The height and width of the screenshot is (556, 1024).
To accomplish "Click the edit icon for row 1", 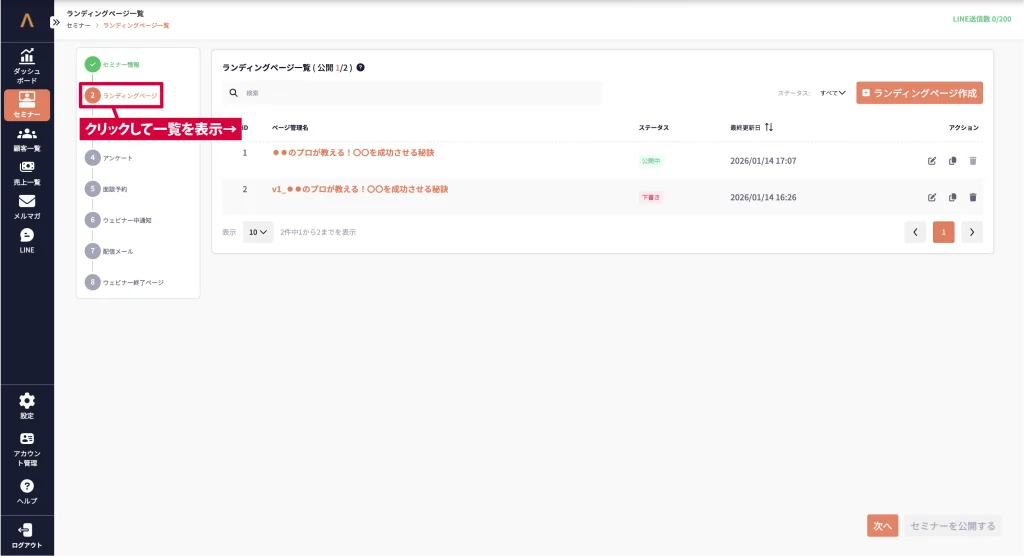I will (x=932, y=161).
